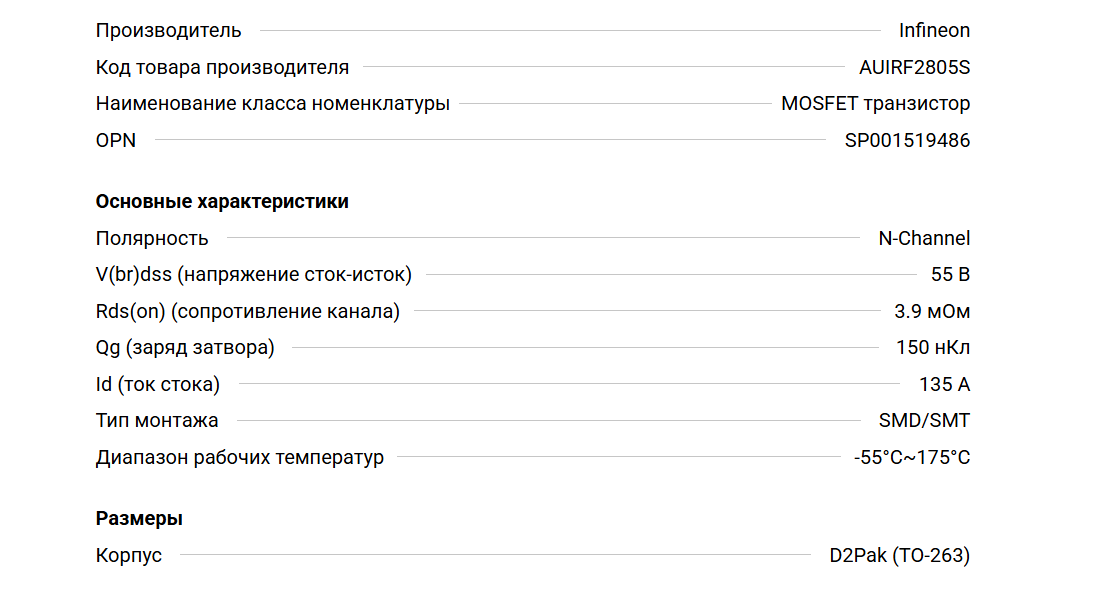Click the Rds(on) сопротивление канала label

247,311
